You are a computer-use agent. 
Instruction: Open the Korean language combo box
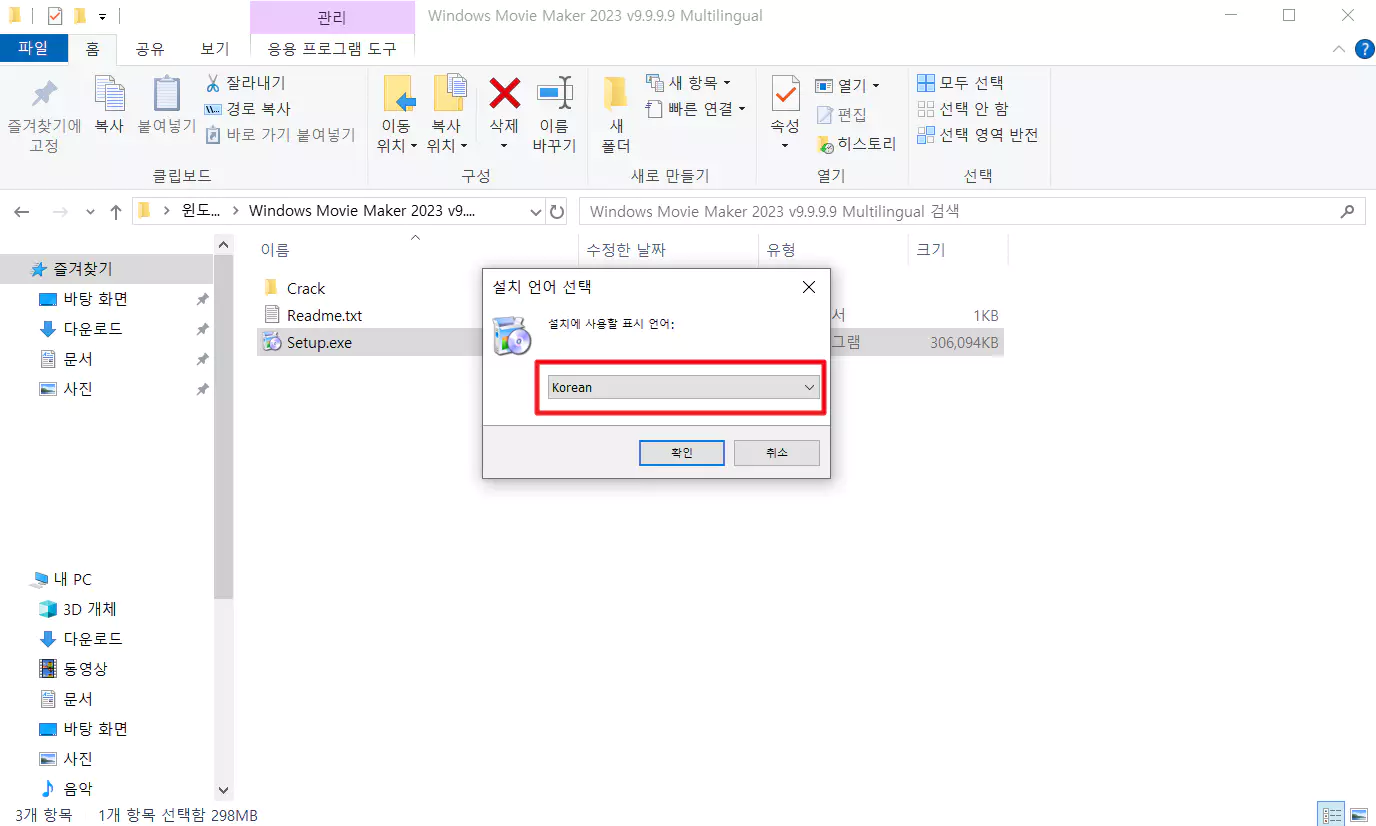(x=684, y=387)
